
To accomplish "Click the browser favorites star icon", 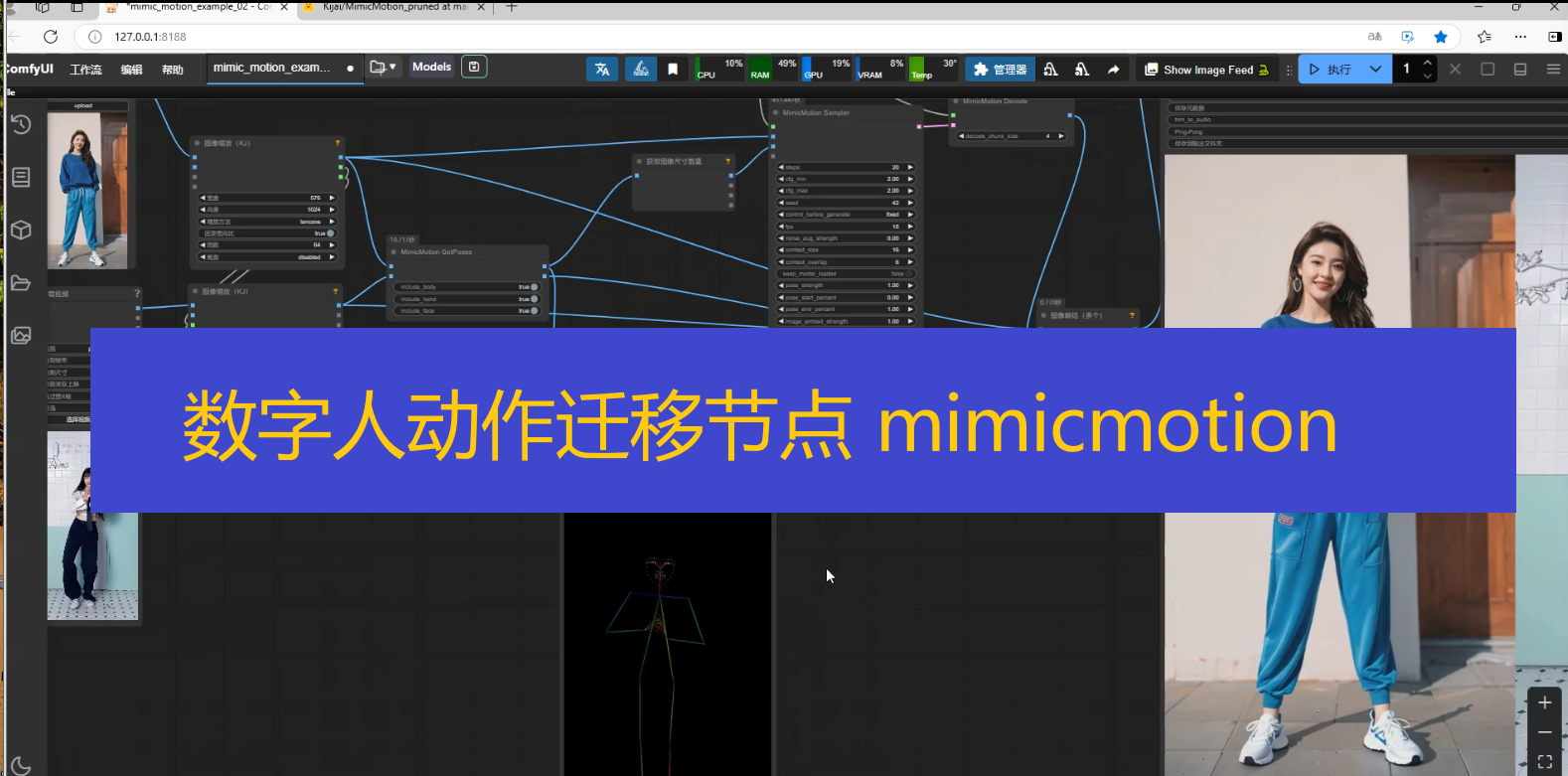I will pyautogui.click(x=1441, y=37).
